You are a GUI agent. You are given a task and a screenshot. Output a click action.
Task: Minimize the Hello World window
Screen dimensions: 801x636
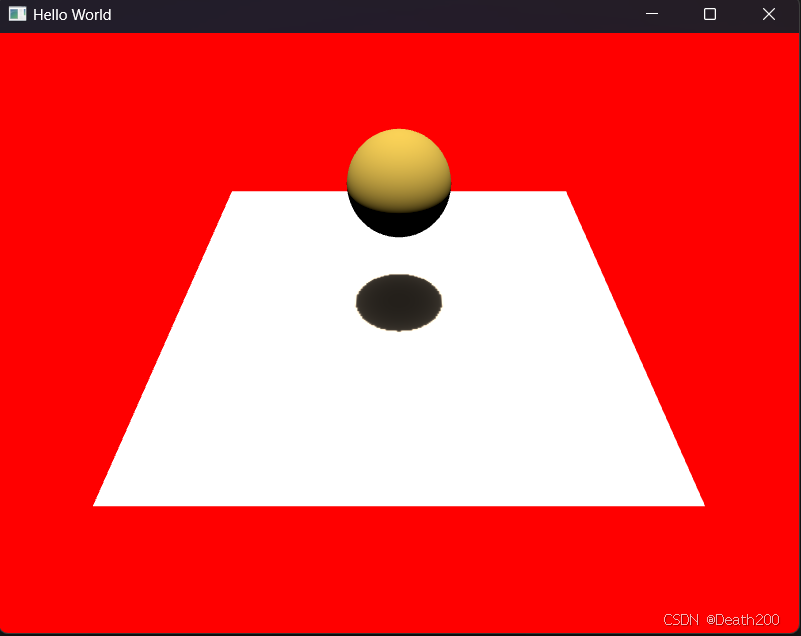651,14
